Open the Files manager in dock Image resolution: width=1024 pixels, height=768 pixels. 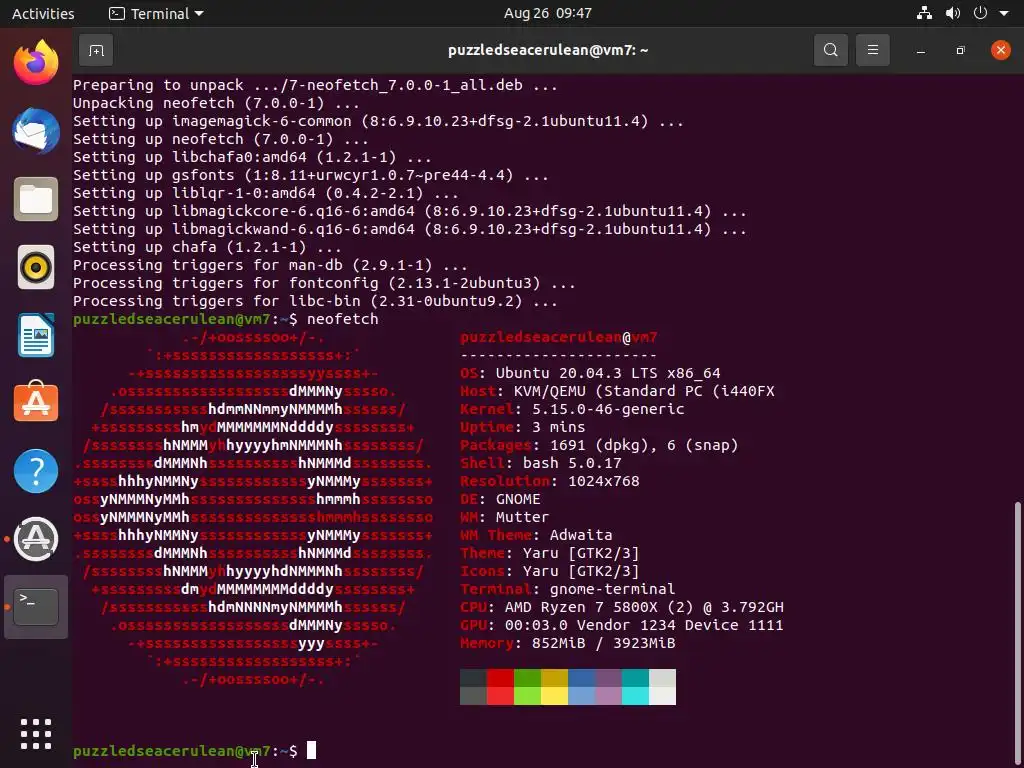click(x=36, y=199)
